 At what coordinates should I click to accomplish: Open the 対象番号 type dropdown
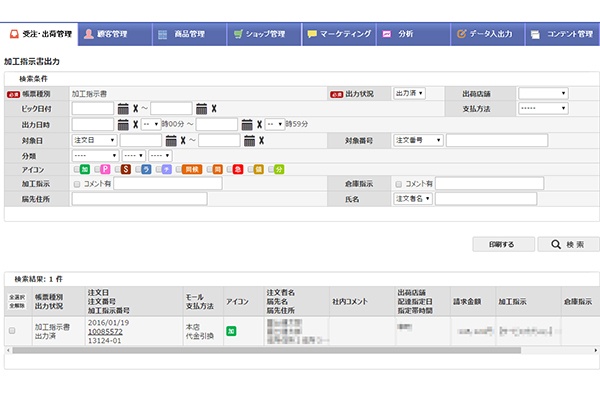click(418, 141)
